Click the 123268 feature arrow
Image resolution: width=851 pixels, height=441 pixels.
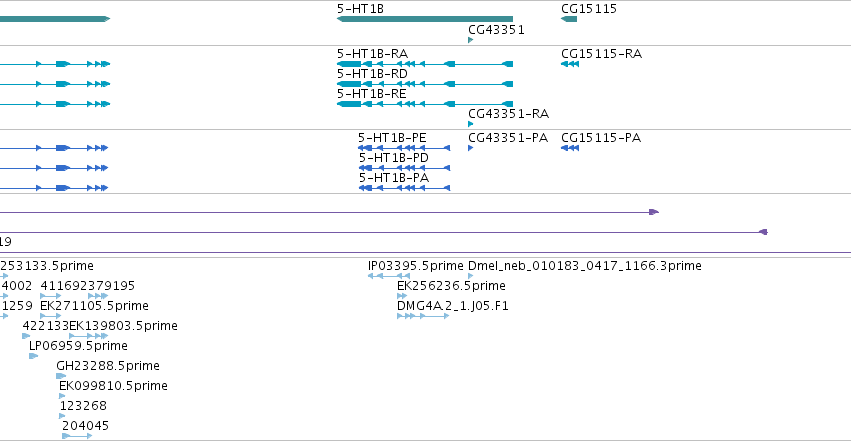(x=62, y=416)
